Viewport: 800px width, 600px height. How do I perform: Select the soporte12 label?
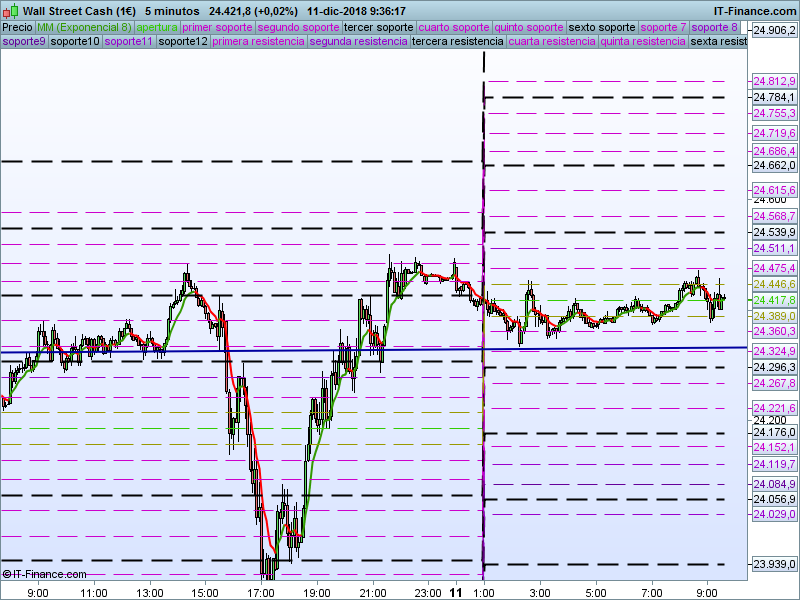coord(183,41)
